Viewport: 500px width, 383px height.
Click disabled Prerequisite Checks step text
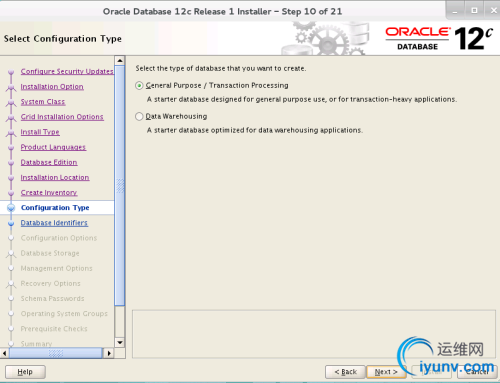(x=54, y=329)
